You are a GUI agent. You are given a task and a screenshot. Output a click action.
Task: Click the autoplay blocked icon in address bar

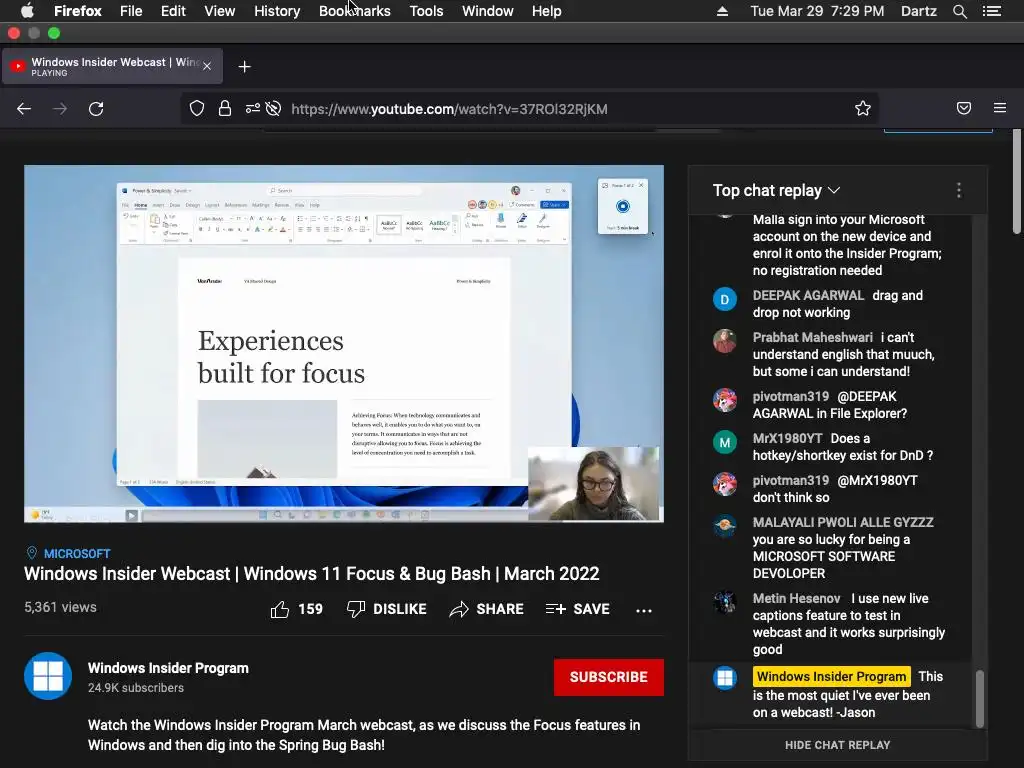(274, 108)
